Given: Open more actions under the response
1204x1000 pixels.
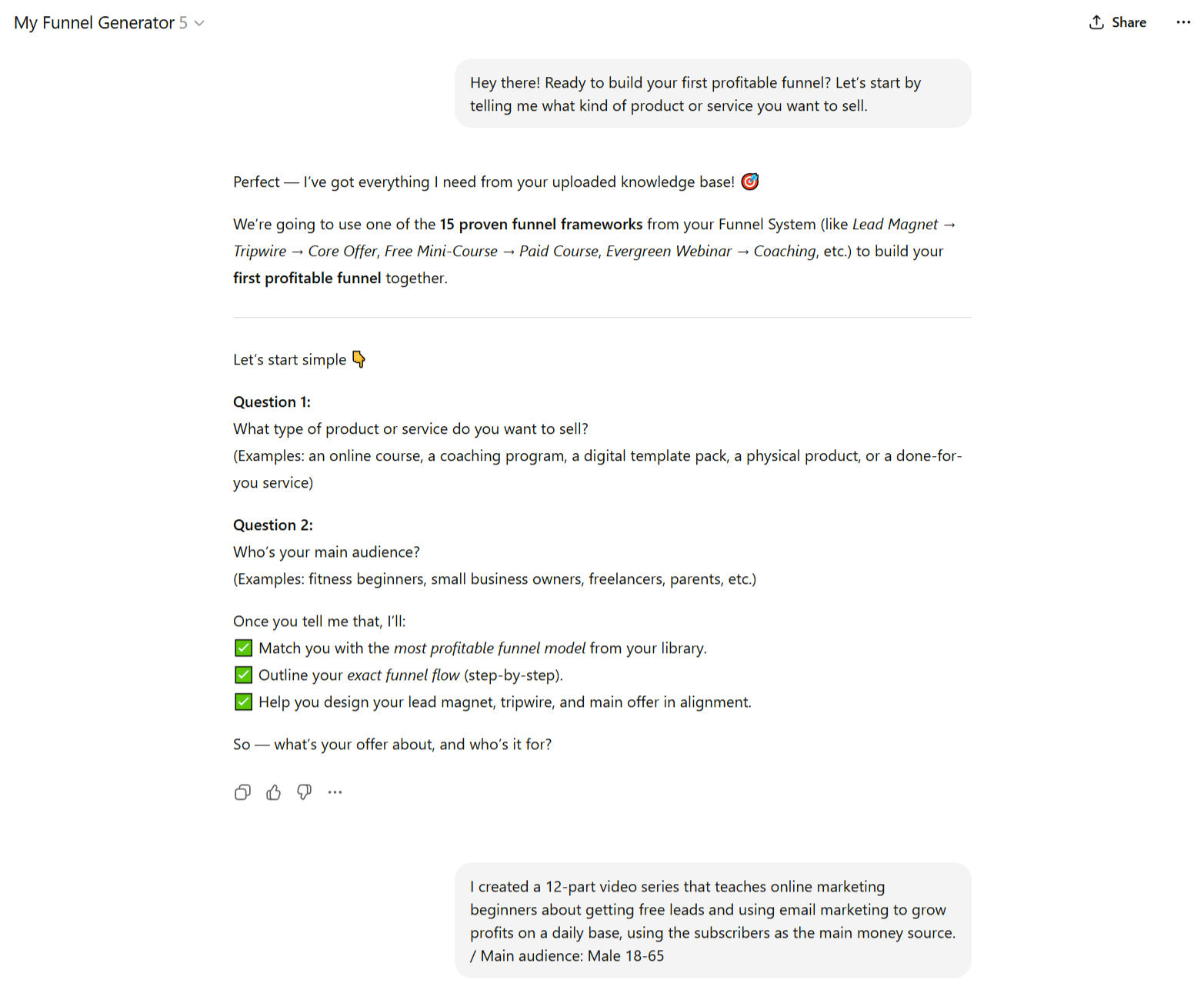Looking at the screenshot, I should point(335,792).
